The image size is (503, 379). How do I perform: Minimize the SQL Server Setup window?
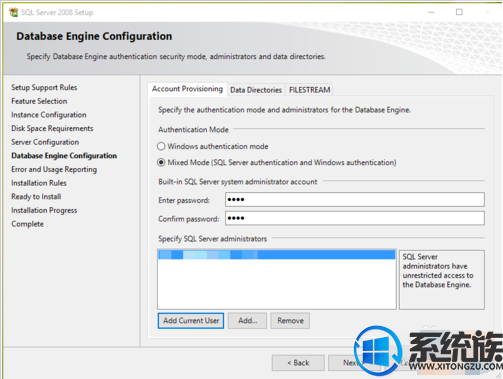431,12
